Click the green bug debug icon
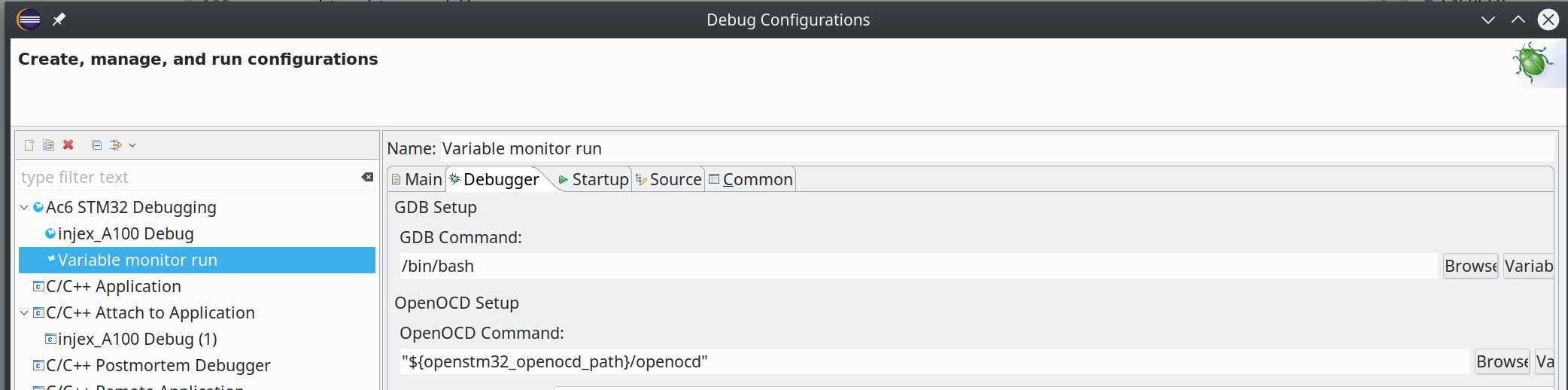The image size is (1568, 390). click(1532, 62)
